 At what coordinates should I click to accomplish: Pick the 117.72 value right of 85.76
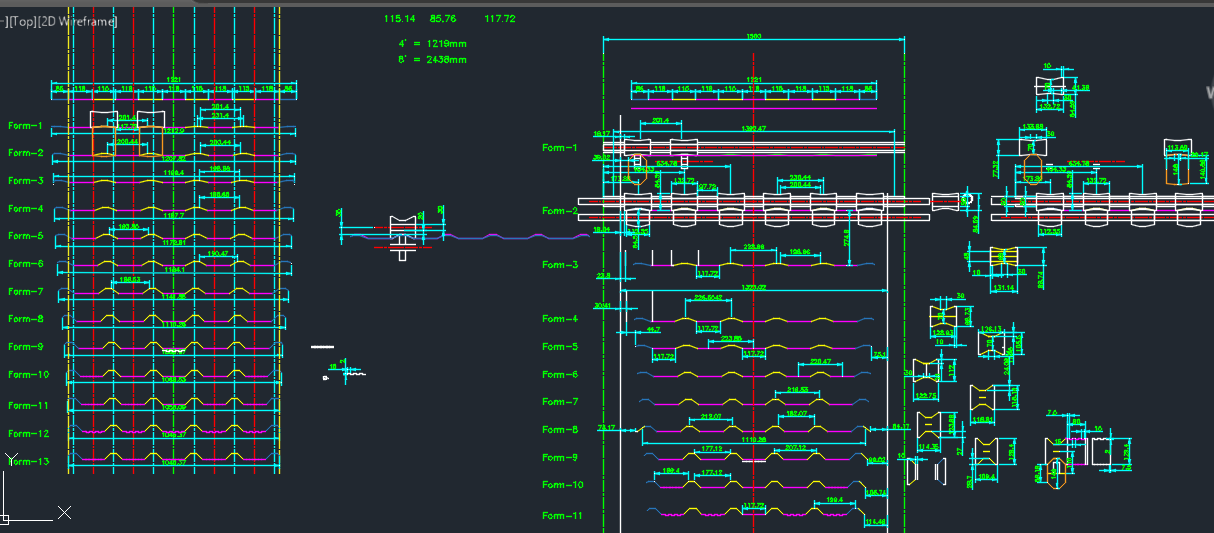[499, 19]
